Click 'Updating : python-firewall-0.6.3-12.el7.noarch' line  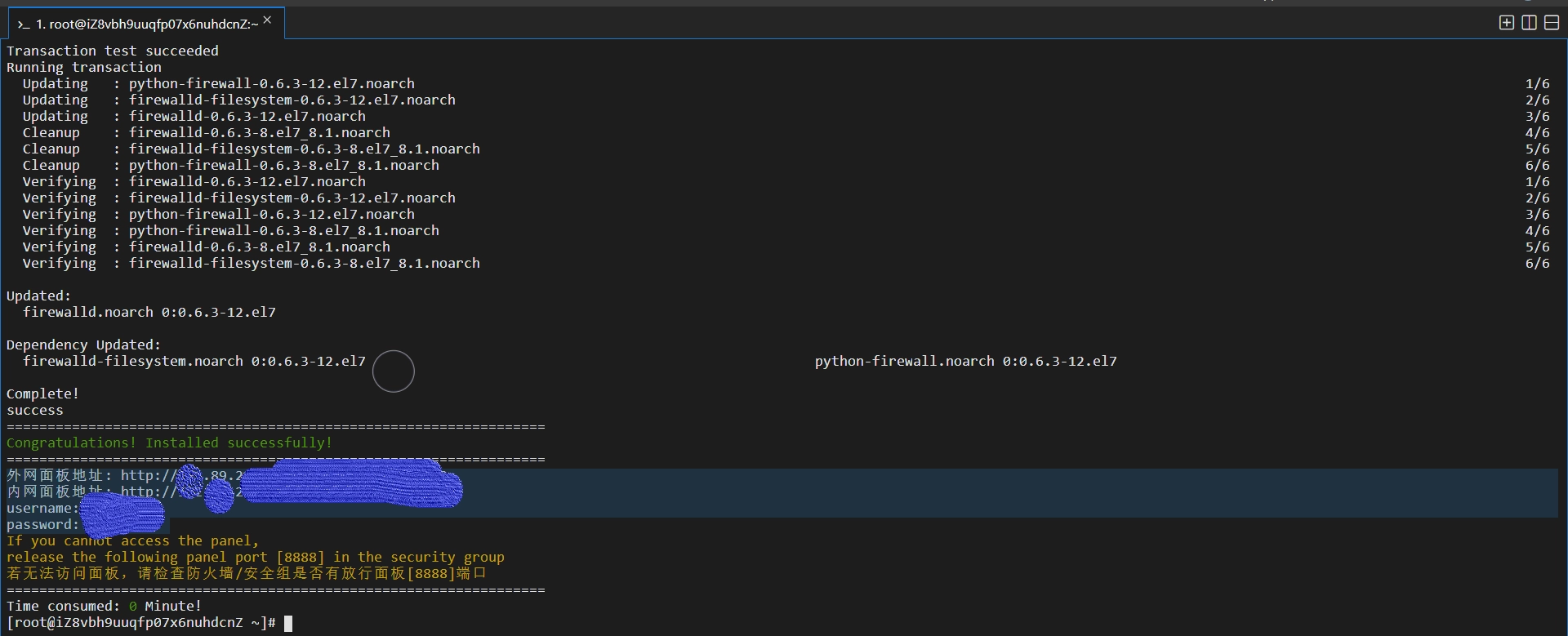[x=219, y=83]
